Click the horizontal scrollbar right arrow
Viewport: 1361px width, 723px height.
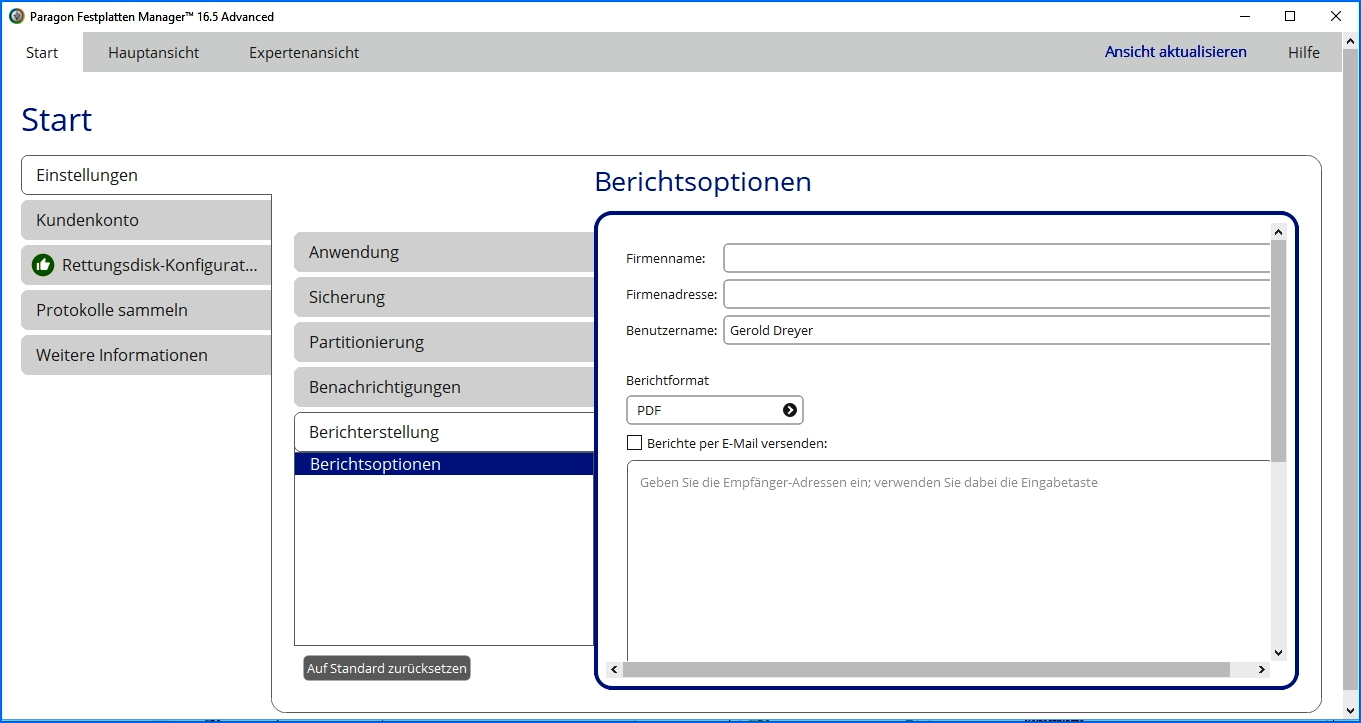click(1263, 670)
